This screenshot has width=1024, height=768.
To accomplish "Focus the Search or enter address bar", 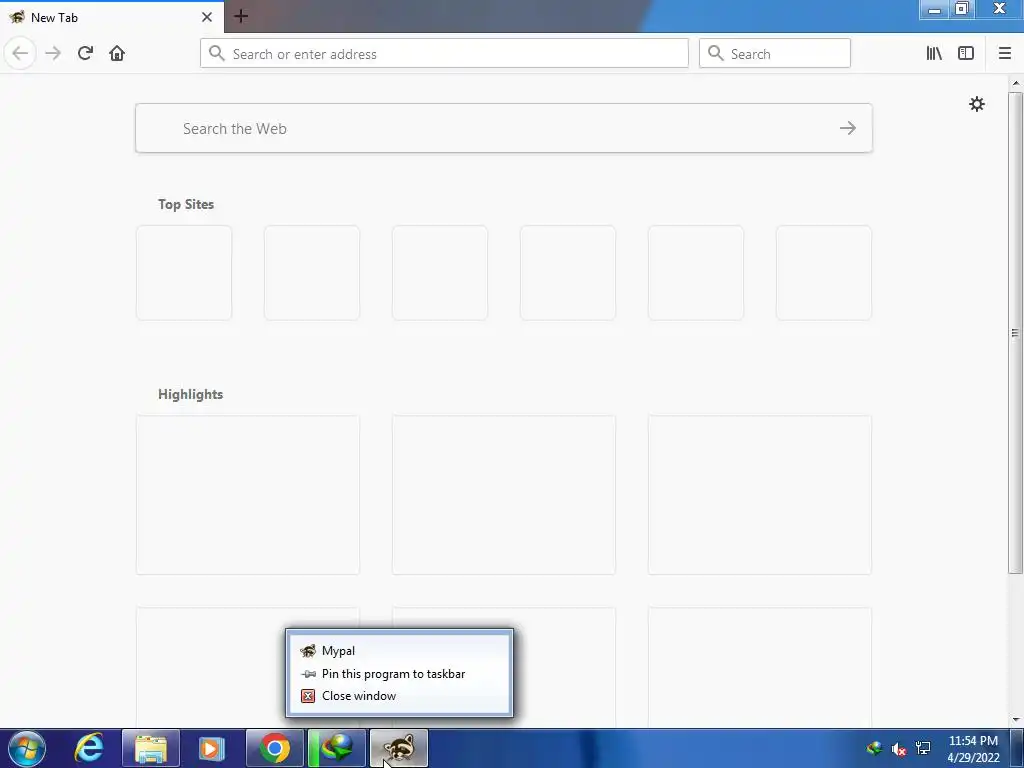I will pos(444,53).
